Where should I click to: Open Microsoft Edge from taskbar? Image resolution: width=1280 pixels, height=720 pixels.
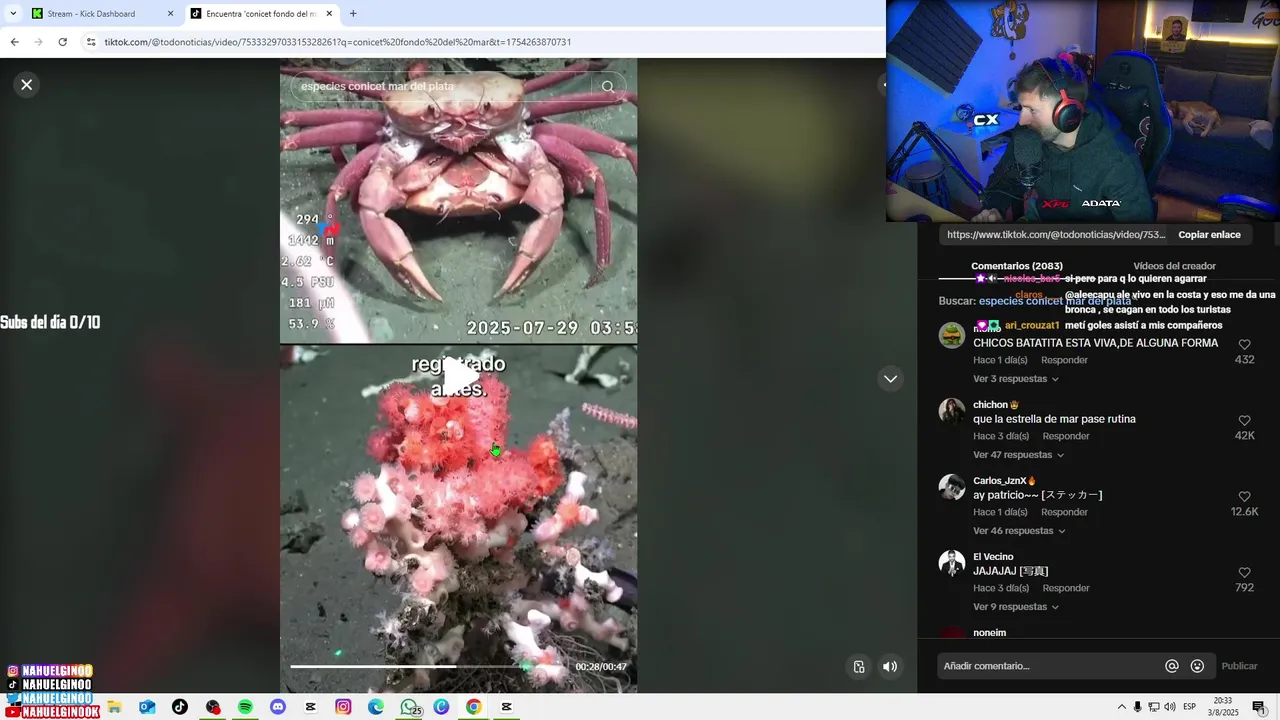click(x=376, y=707)
